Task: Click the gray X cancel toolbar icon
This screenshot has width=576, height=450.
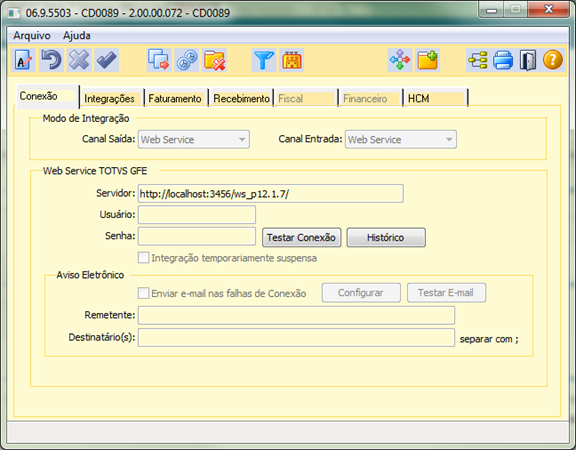Action: [x=79, y=60]
